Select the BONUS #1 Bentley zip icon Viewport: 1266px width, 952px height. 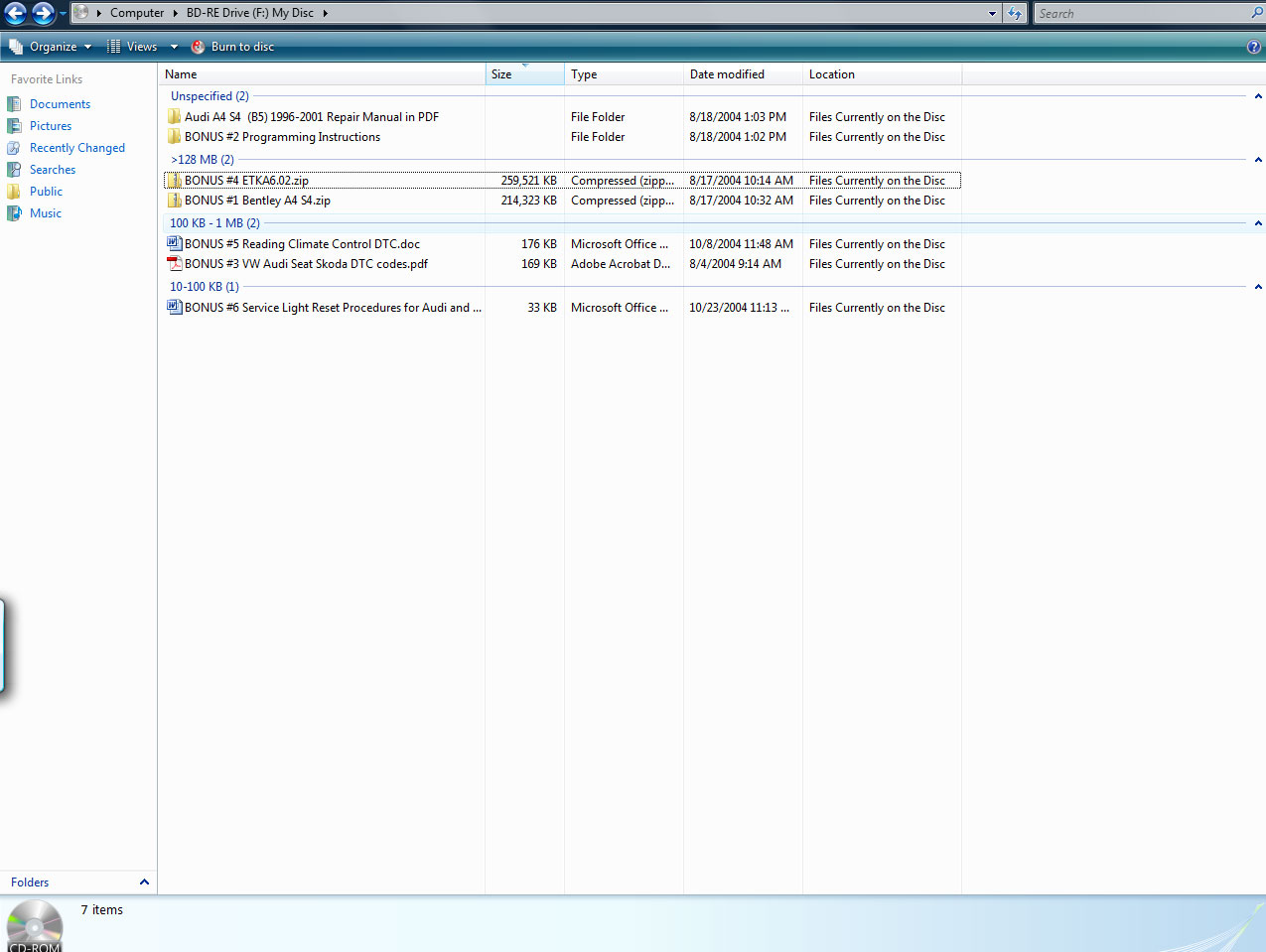[175, 201]
